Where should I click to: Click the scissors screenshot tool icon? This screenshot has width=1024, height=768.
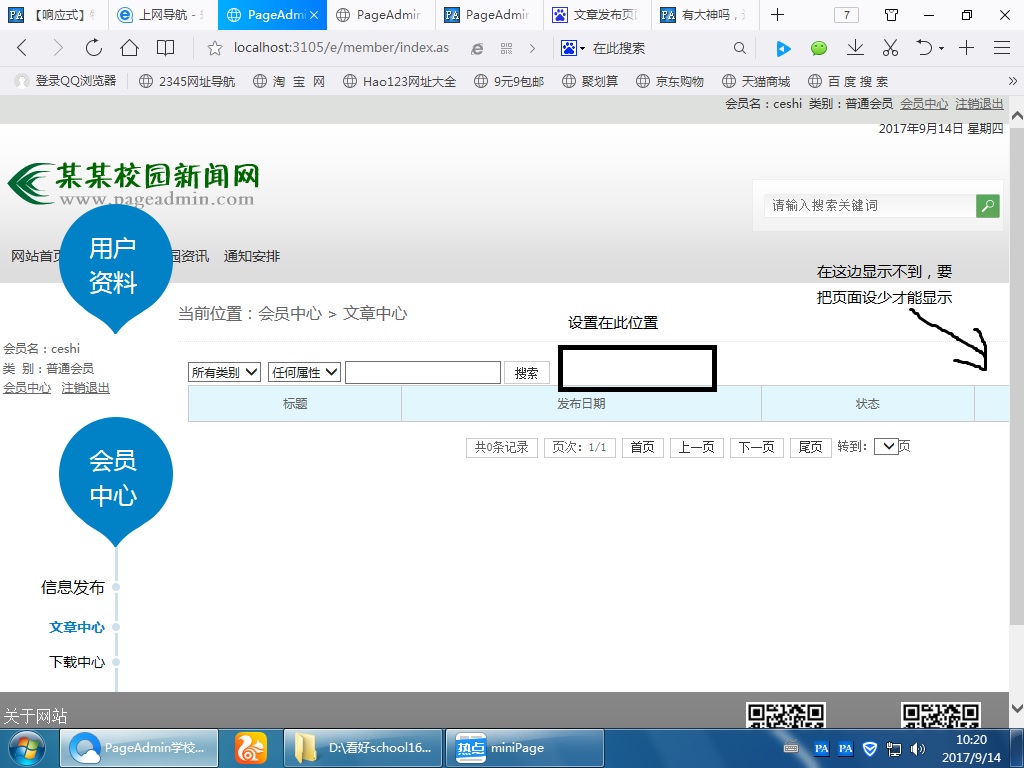pos(890,48)
